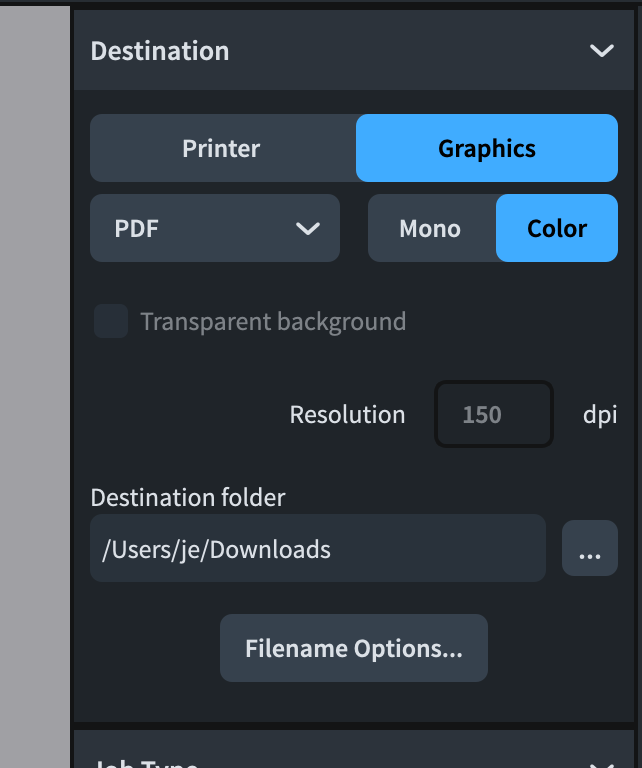The image size is (642, 768).
Task: Click the Destination folder label
Action: click(188, 497)
